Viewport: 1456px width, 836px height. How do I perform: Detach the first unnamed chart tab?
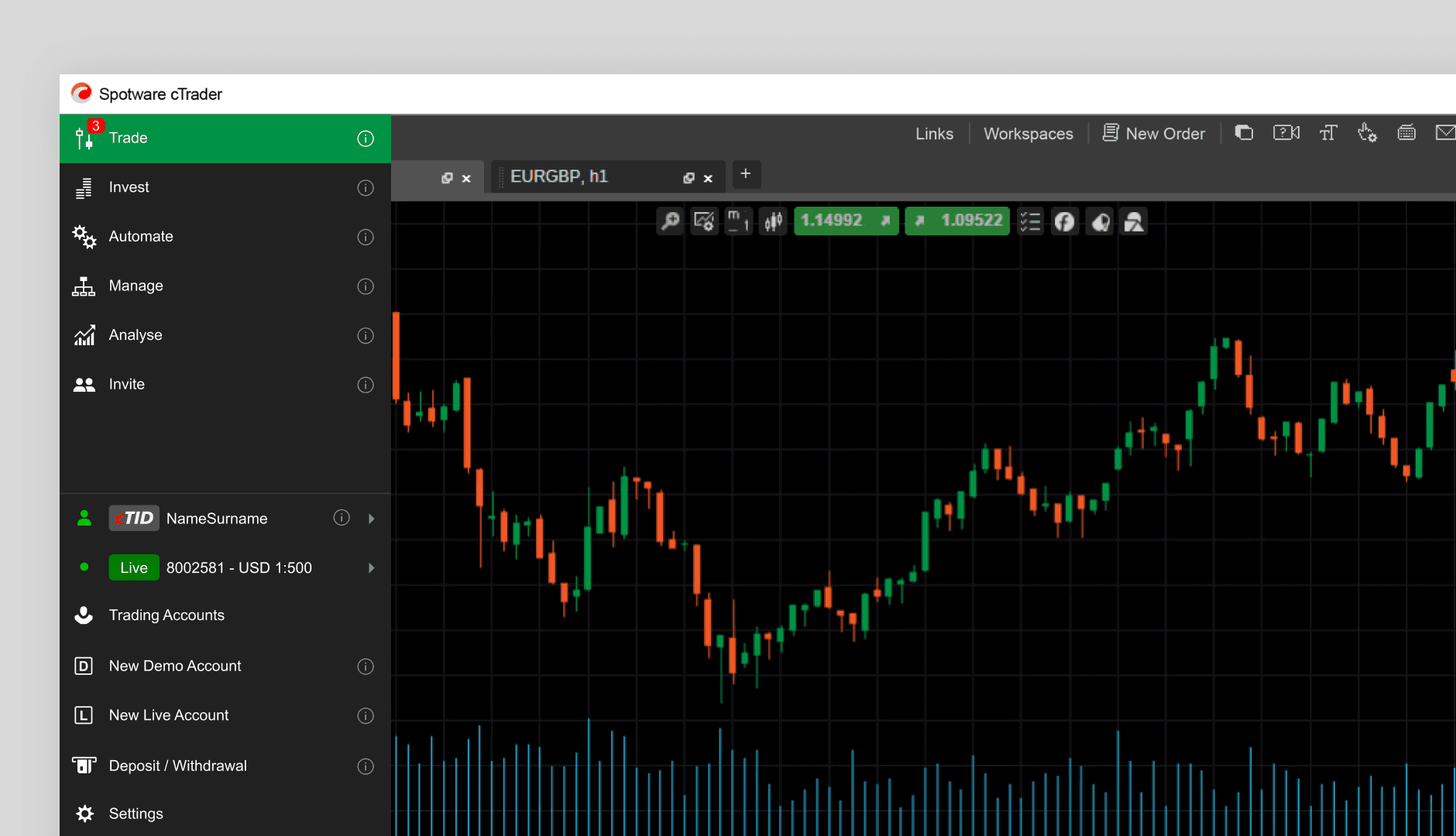point(447,178)
